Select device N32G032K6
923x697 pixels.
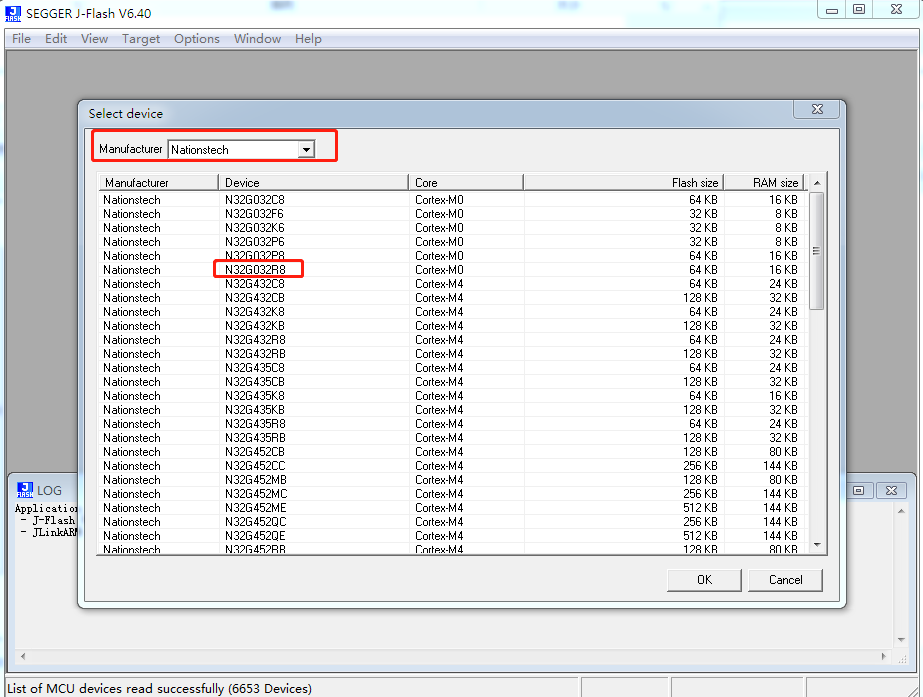pos(453,228)
